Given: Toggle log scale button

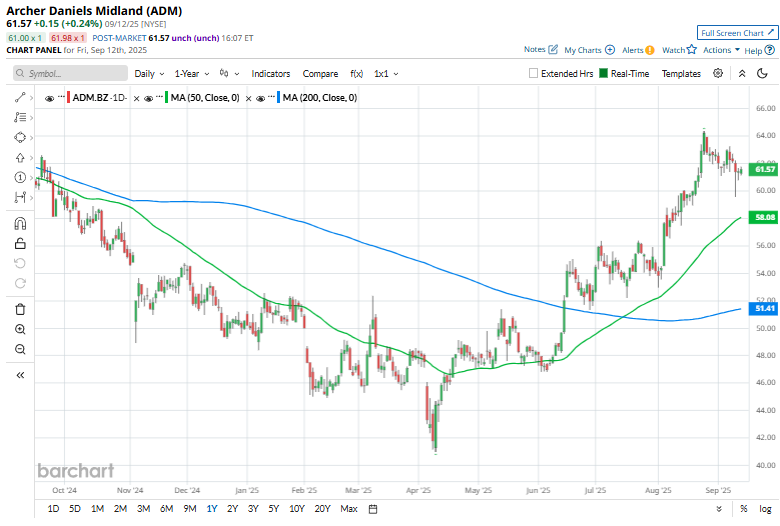Looking at the screenshot, I should pyautogui.click(x=765, y=509).
